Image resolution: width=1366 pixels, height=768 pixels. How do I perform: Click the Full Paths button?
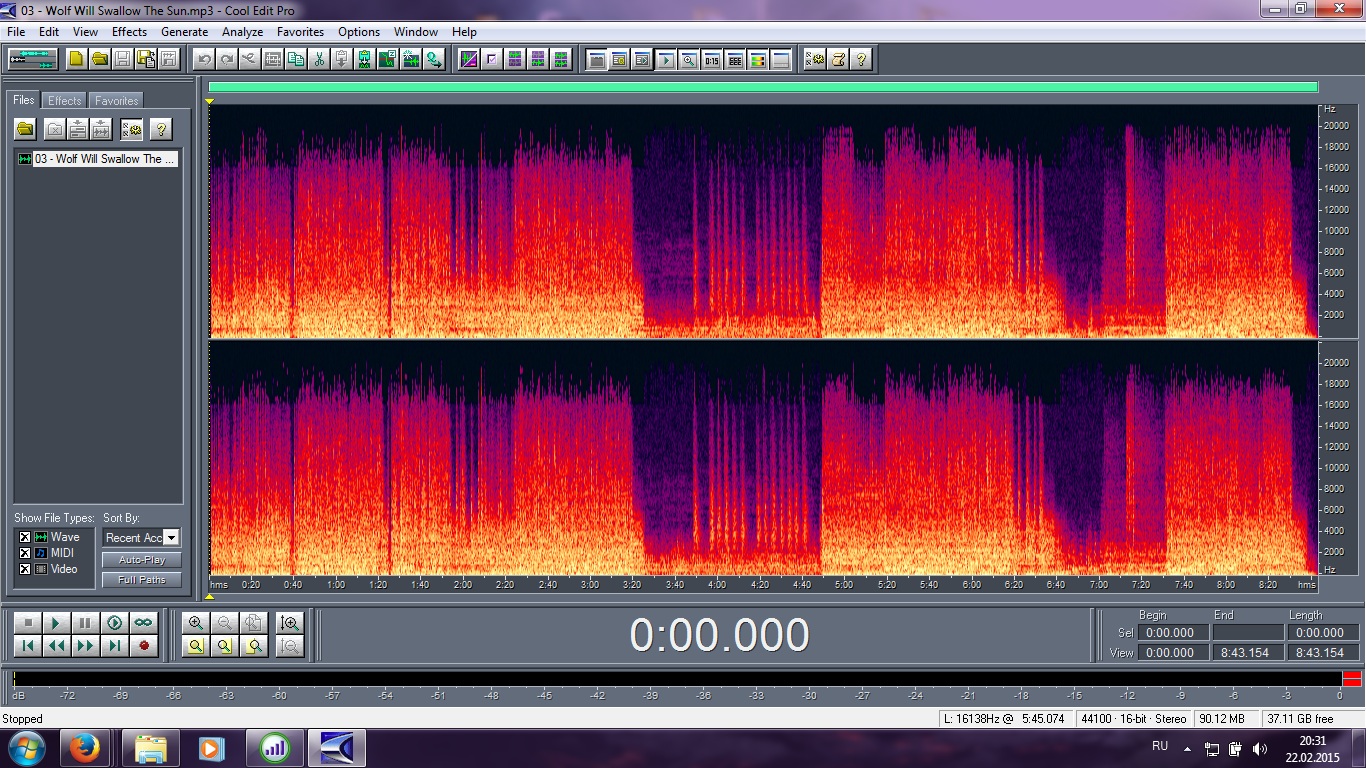tap(141, 580)
